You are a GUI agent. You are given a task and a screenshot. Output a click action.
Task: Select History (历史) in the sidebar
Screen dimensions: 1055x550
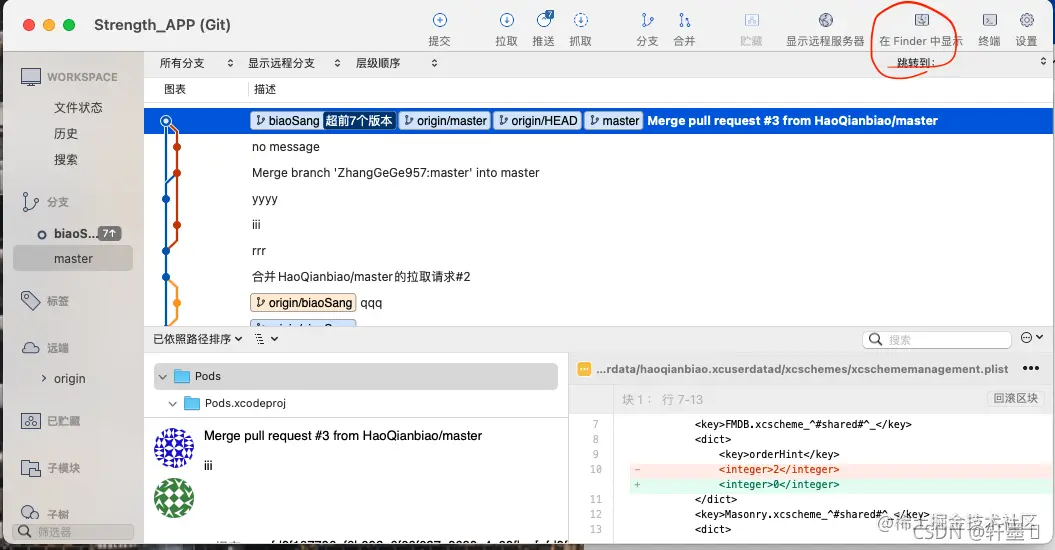tap(66, 134)
